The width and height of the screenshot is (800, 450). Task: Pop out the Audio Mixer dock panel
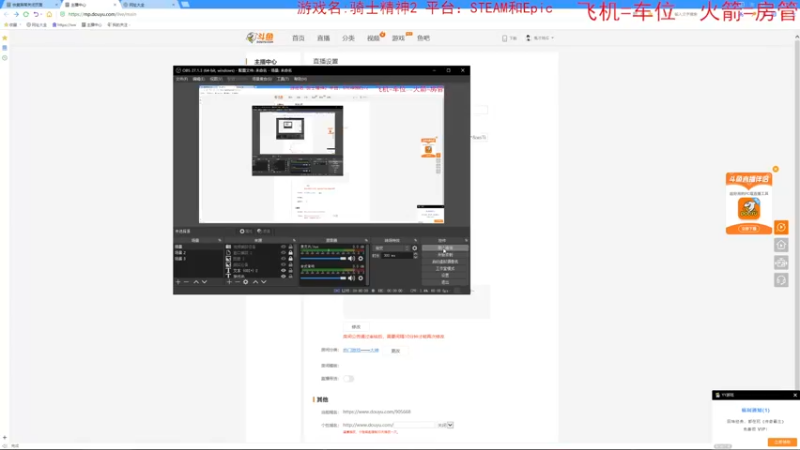(x=366, y=240)
